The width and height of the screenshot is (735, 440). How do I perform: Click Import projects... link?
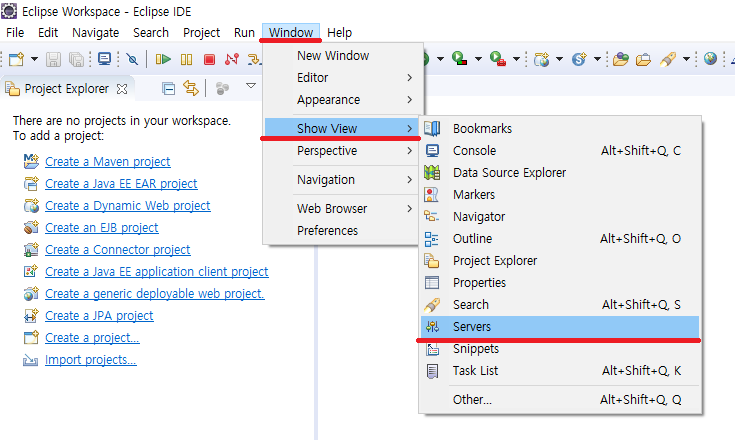(x=90, y=360)
